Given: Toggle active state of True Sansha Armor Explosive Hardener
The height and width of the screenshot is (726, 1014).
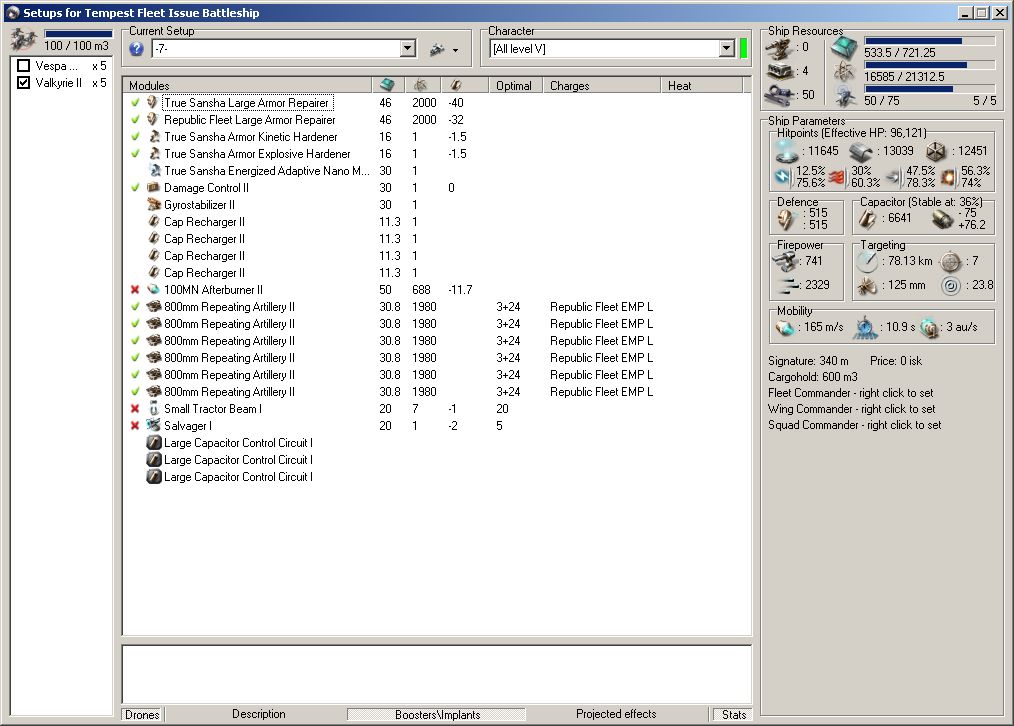Looking at the screenshot, I should click(135, 154).
